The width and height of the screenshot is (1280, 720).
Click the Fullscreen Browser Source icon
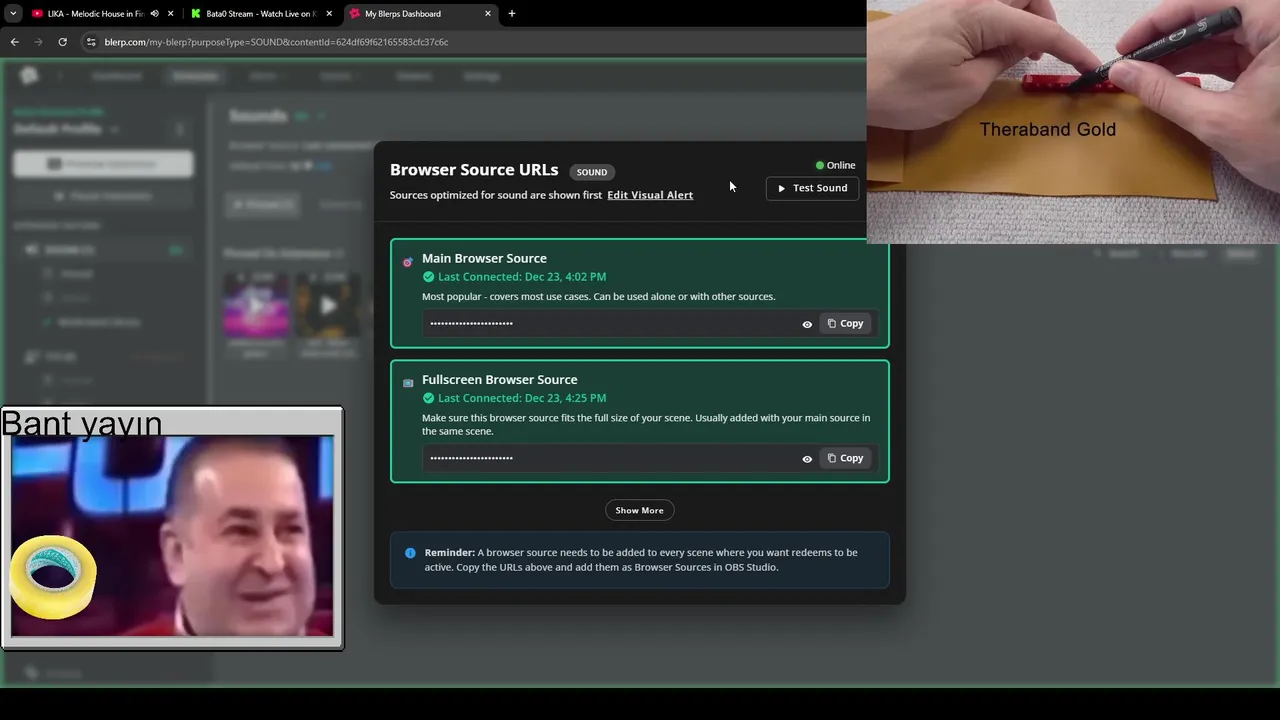[408, 383]
